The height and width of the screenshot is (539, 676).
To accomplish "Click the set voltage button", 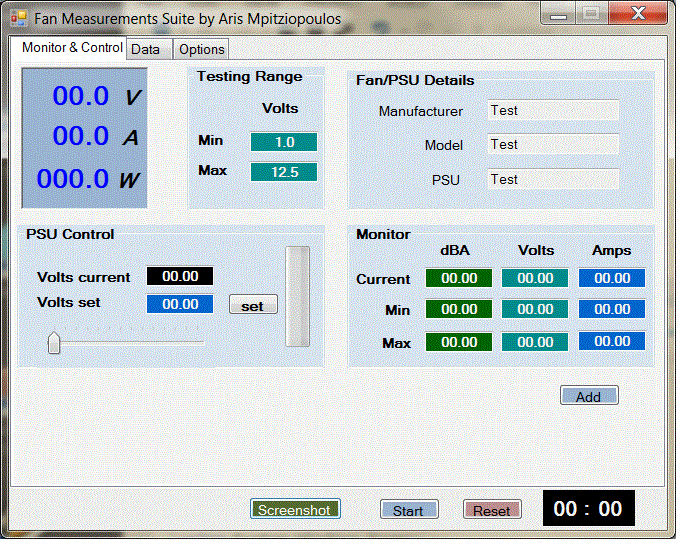I will coord(253,304).
